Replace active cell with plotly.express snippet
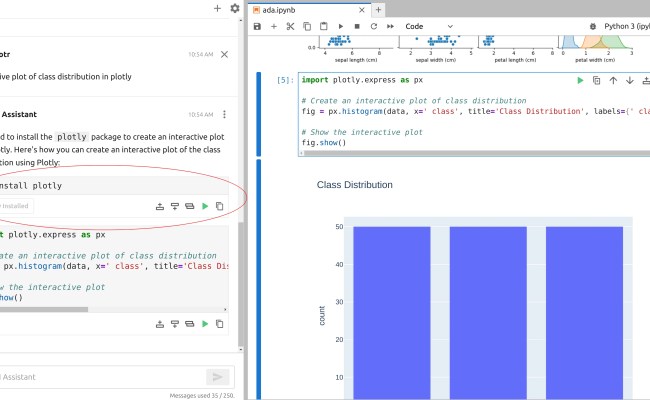The height and width of the screenshot is (400, 650). pos(189,324)
